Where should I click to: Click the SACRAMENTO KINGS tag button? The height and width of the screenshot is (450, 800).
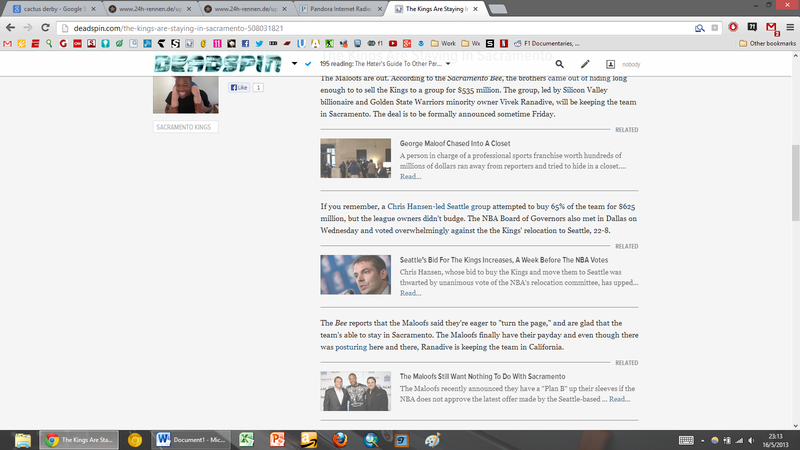[186, 127]
